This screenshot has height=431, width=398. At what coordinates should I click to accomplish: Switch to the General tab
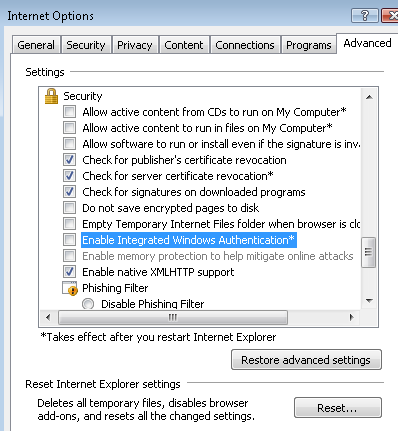(x=36, y=45)
